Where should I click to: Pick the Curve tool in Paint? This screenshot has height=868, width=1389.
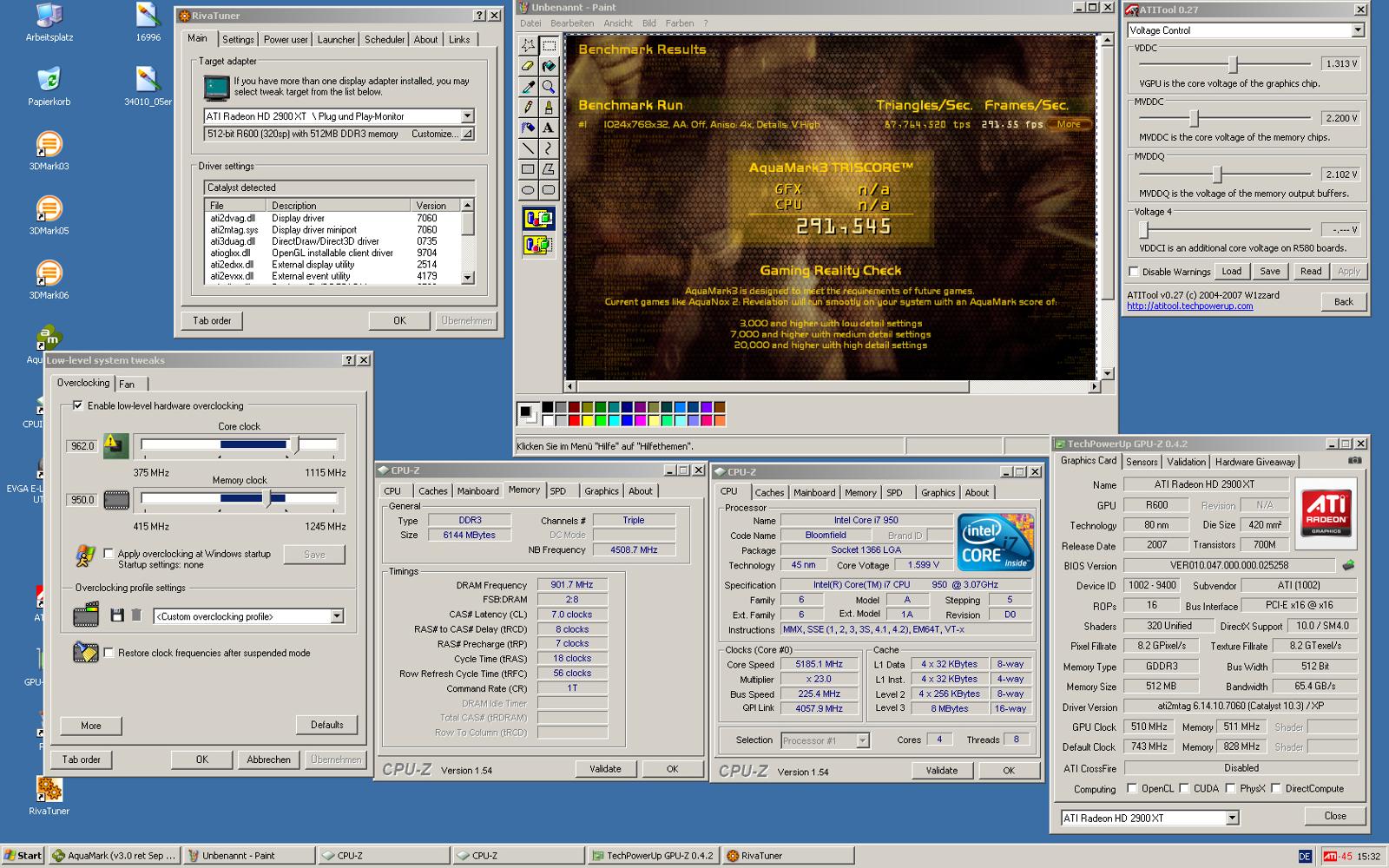pos(549,149)
